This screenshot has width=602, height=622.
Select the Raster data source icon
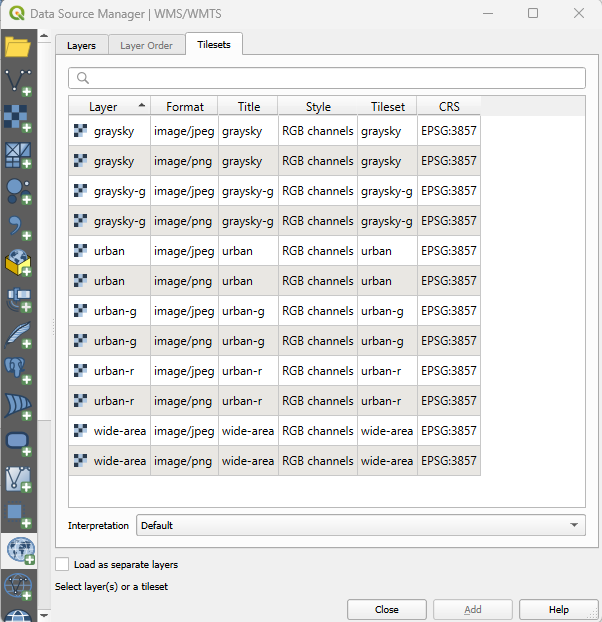[x=17, y=118]
